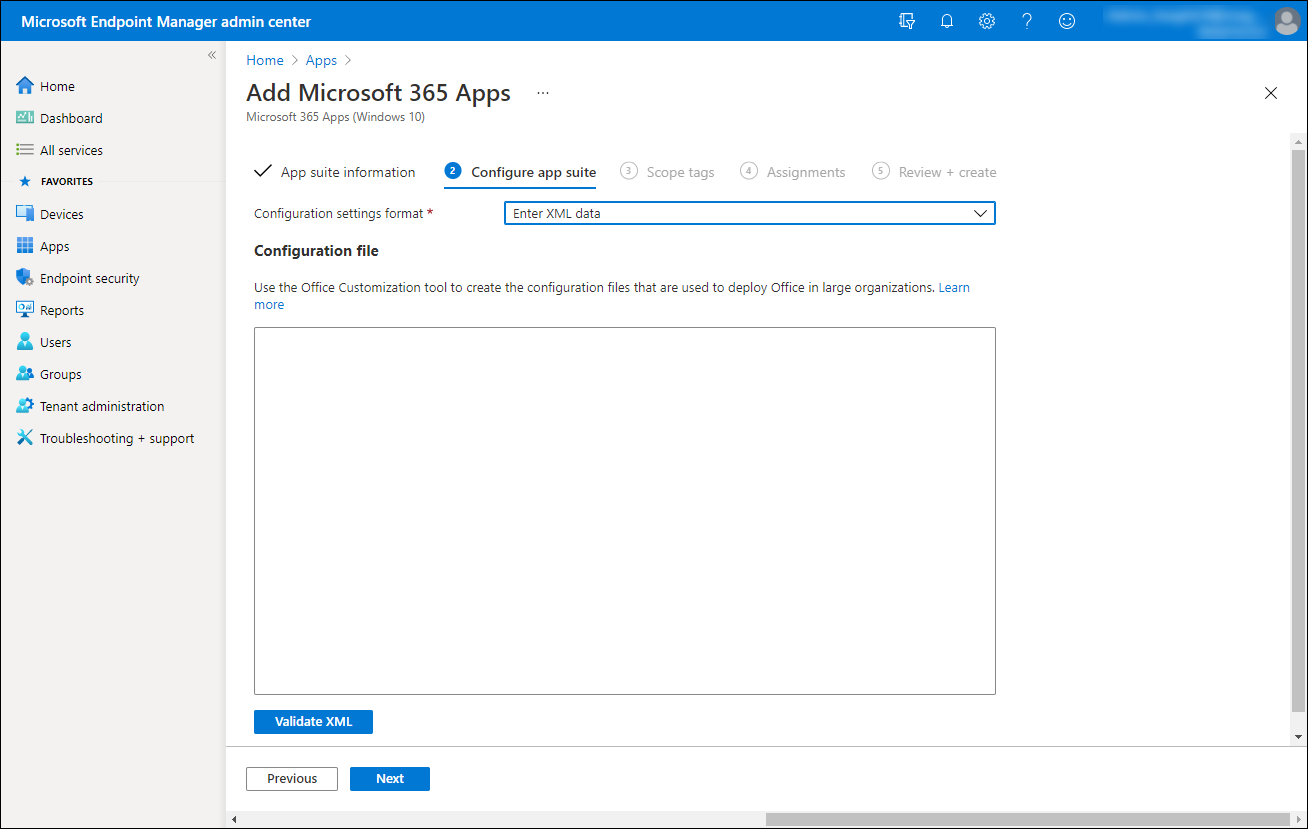Viewport: 1308px width, 829px height.
Task: Click the Previous button
Action: point(292,779)
